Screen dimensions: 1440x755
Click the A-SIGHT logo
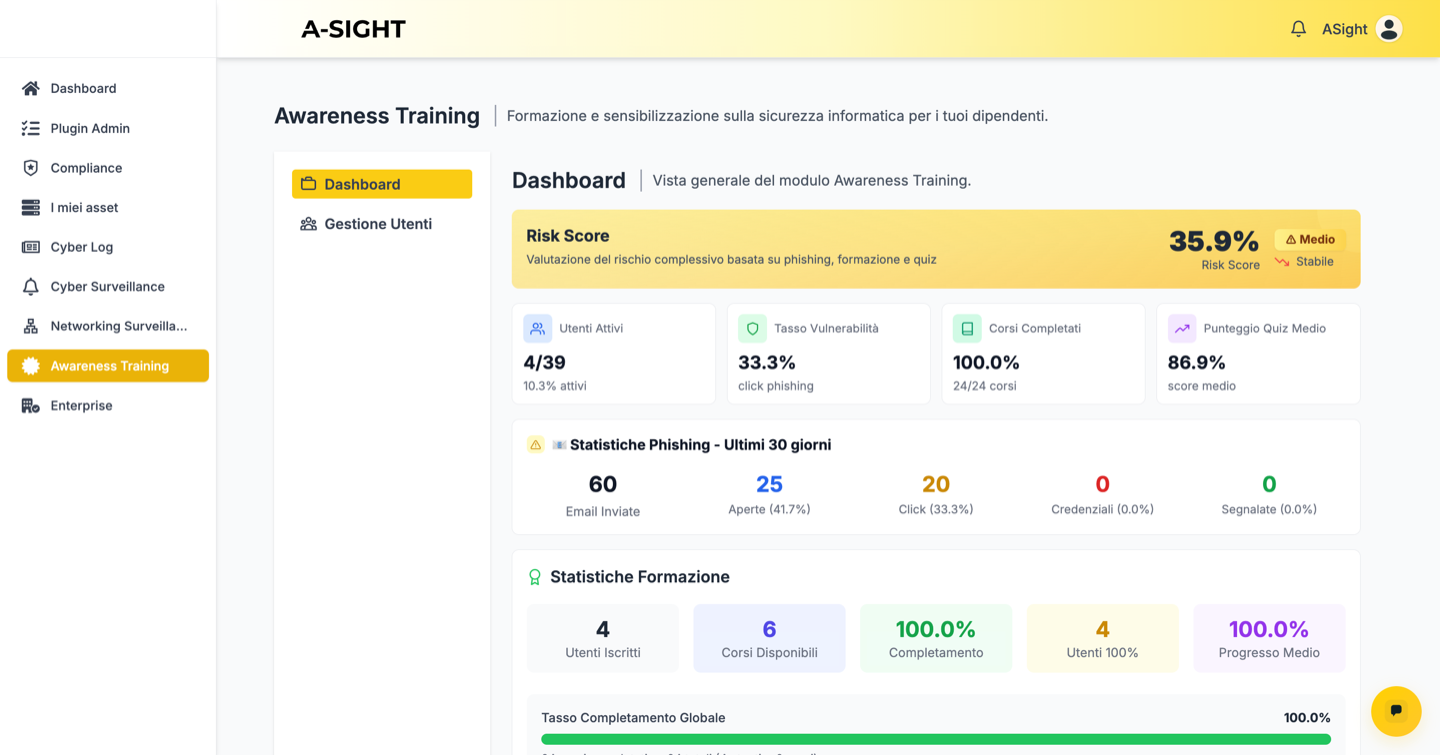click(x=353, y=28)
